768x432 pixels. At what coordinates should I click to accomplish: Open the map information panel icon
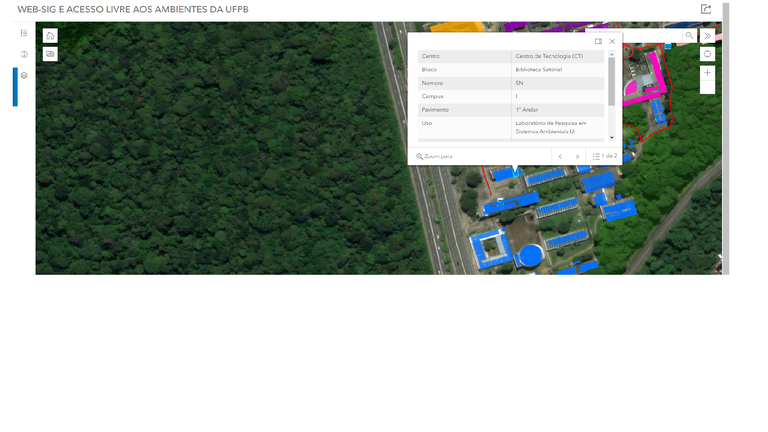pyautogui.click(x=24, y=54)
